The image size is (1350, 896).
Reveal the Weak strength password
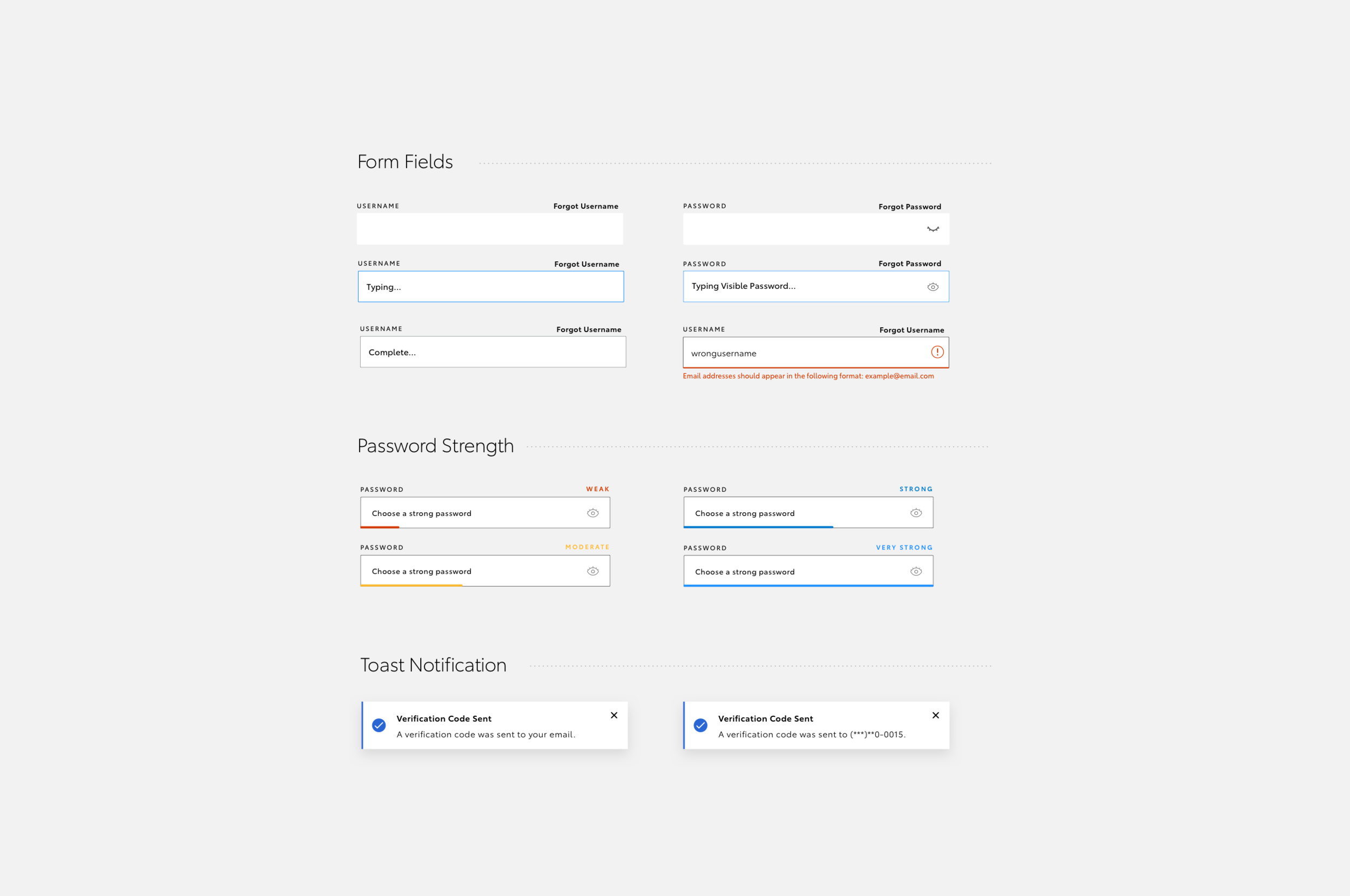[x=593, y=513]
